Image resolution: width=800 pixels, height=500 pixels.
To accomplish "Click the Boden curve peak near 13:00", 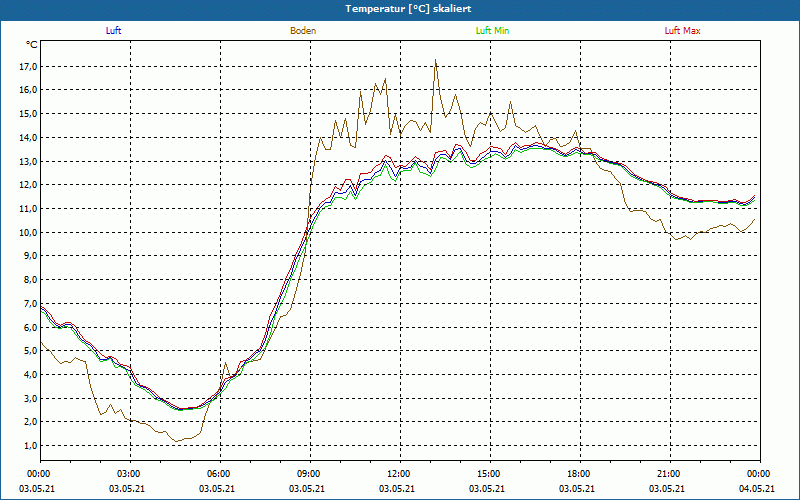I will [435, 60].
